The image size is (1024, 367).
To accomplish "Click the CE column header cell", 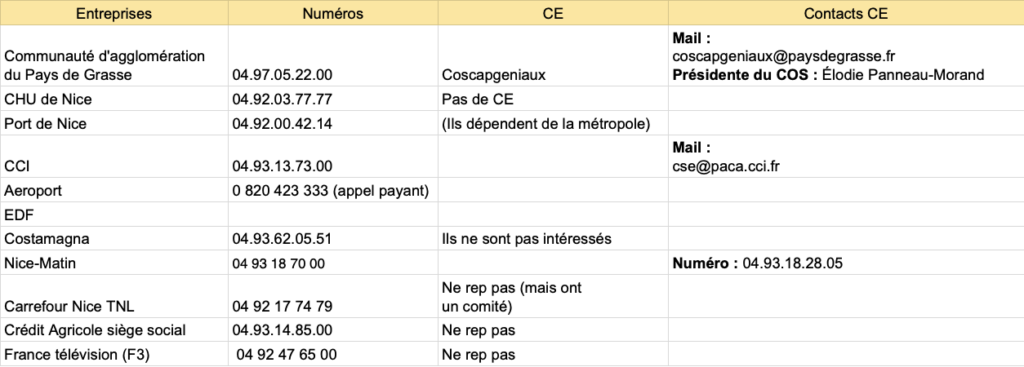I will [x=553, y=13].
